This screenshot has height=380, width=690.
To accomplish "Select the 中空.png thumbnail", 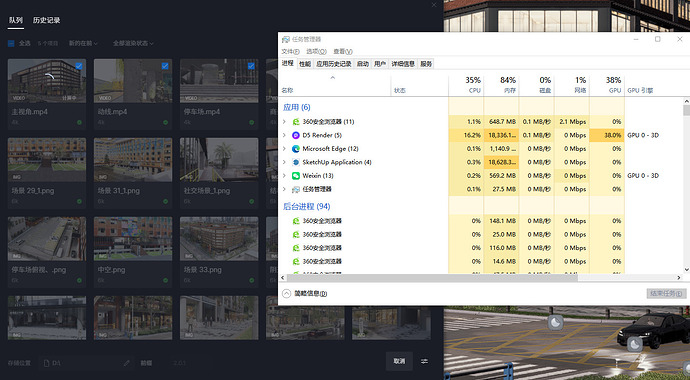I will (x=133, y=238).
